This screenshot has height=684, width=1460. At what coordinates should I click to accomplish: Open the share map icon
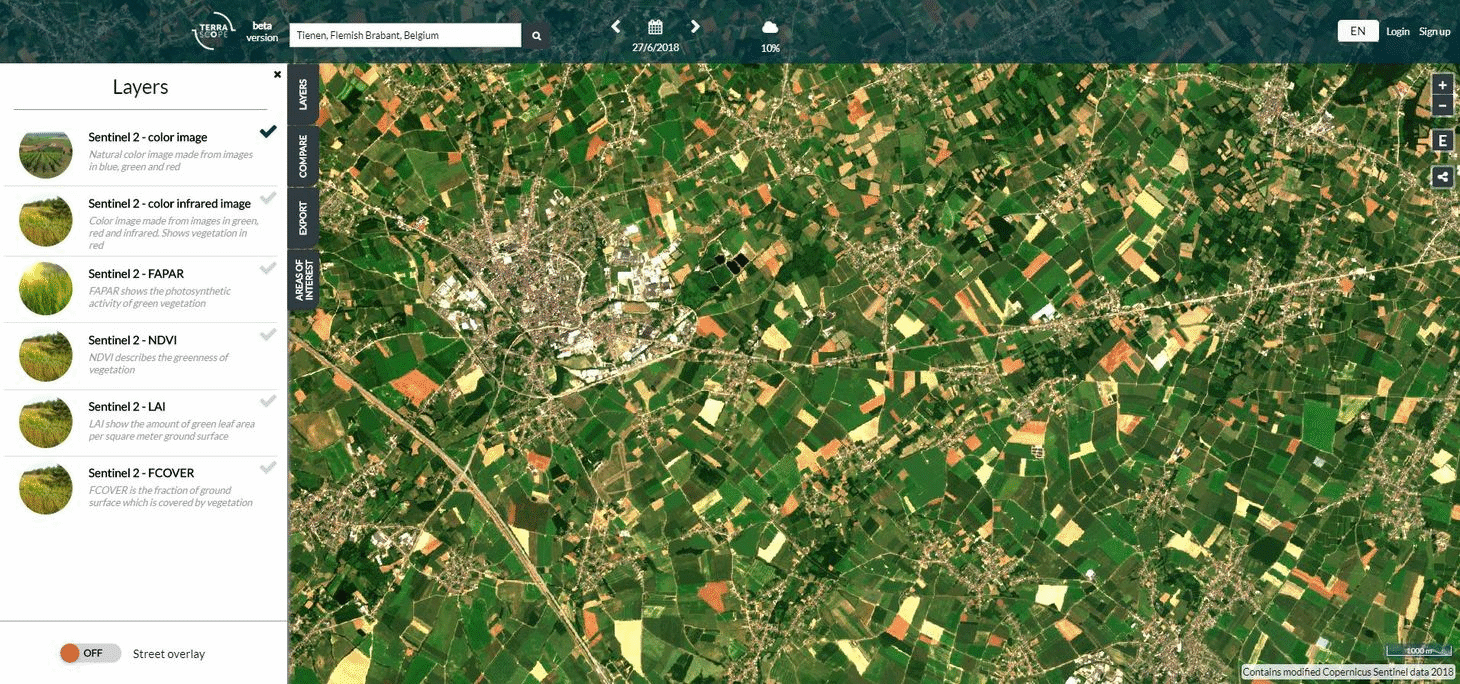(1442, 176)
